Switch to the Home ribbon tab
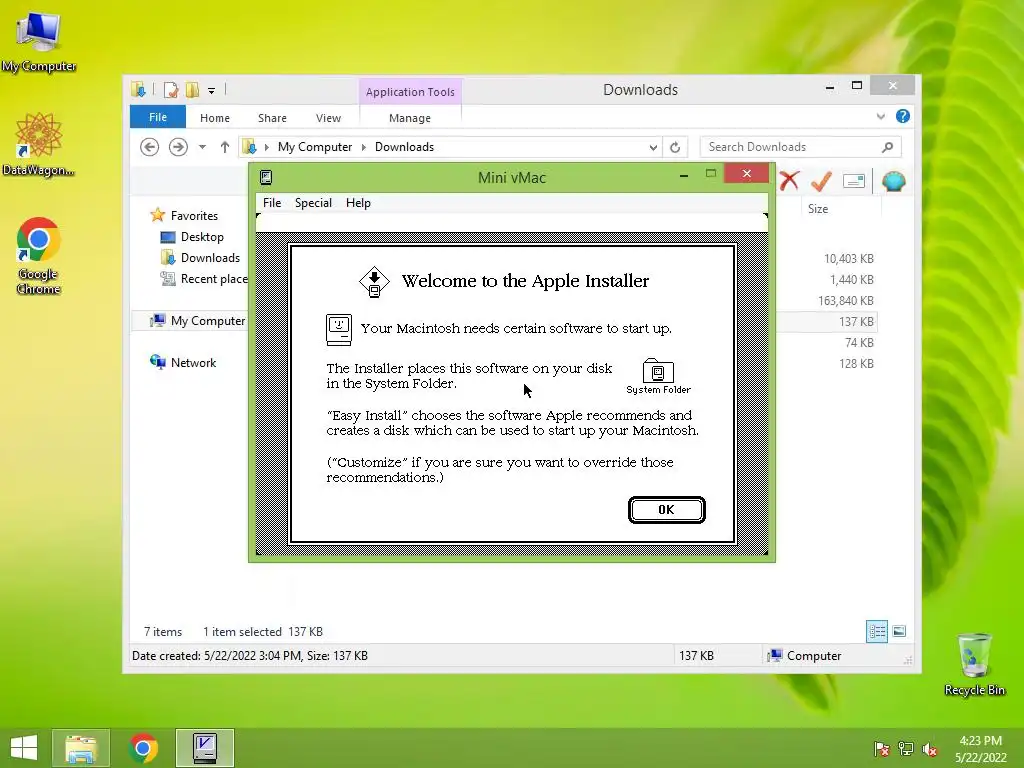This screenshot has width=1024, height=768. (215, 118)
